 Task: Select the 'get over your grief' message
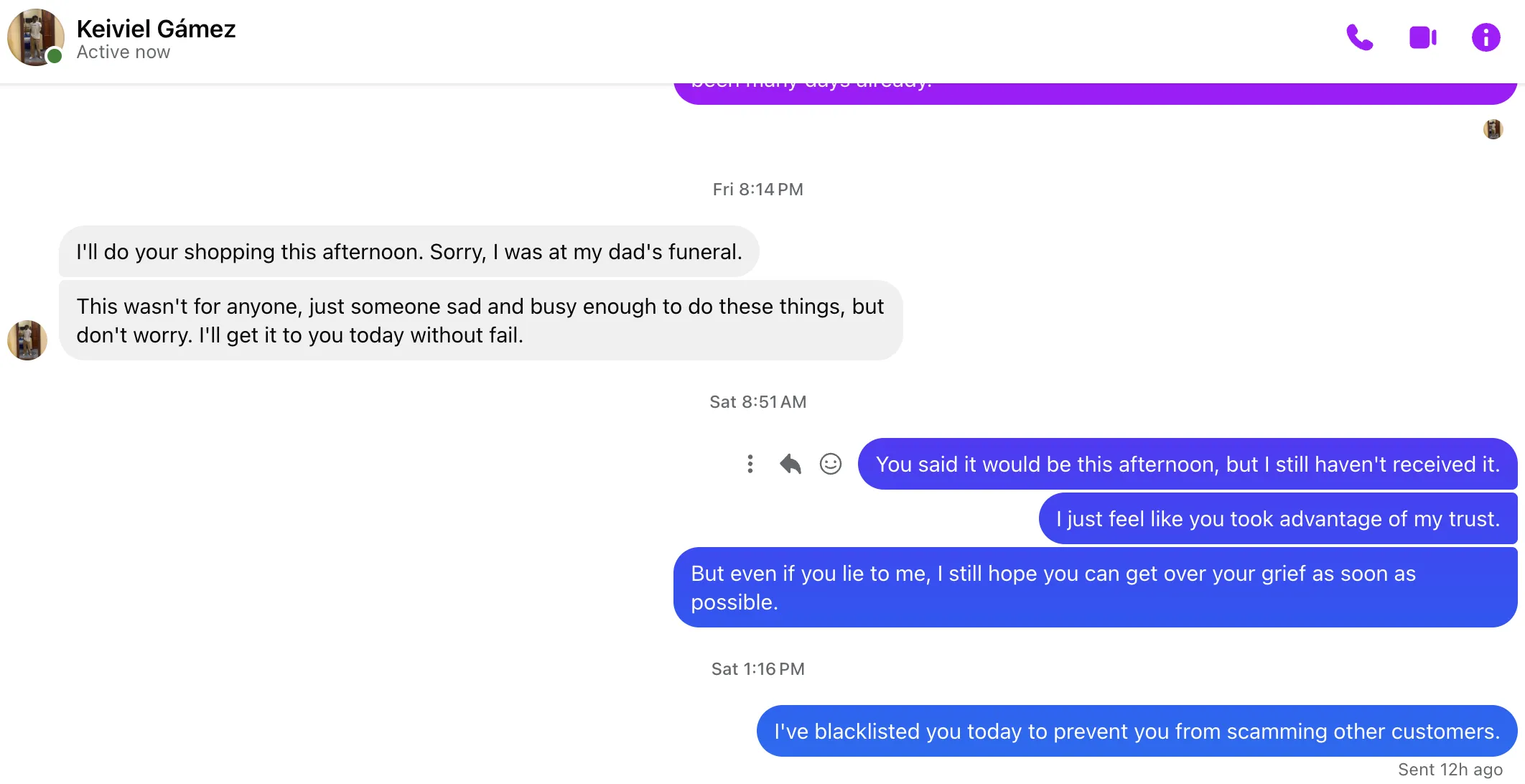(x=1094, y=587)
